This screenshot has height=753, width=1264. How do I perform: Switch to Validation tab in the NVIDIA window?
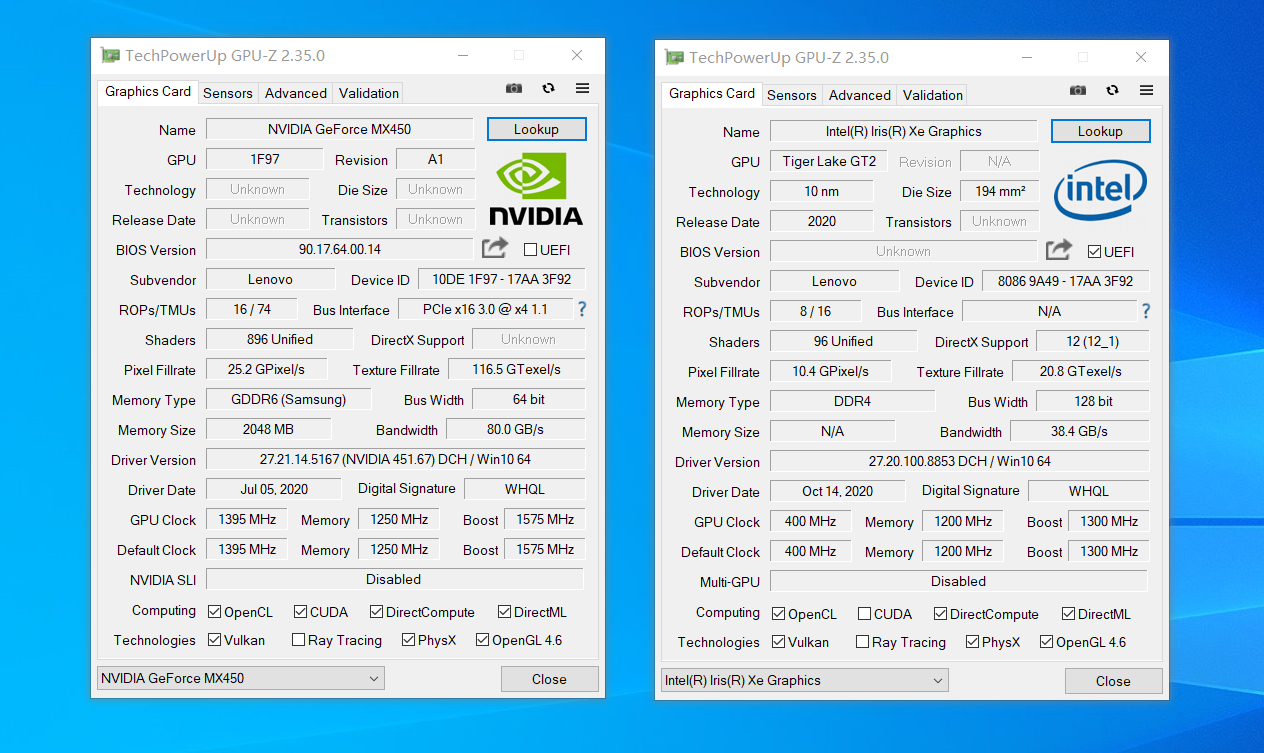(368, 93)
